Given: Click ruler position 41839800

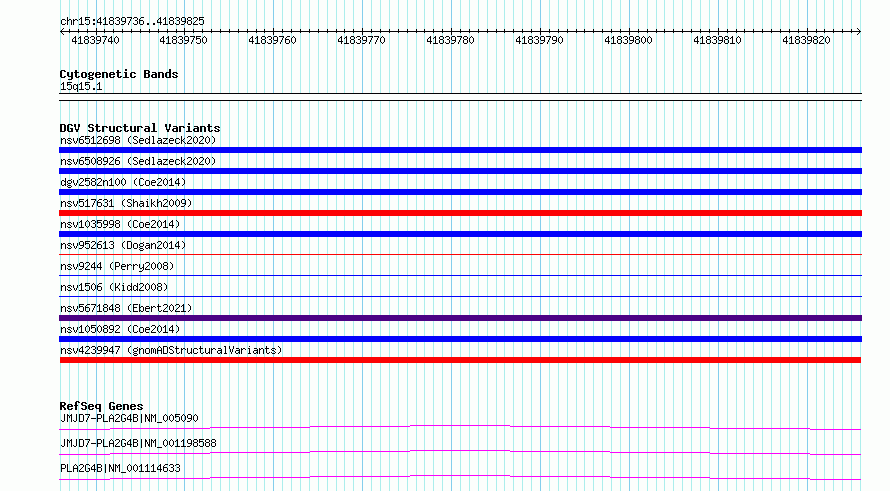Looking at the screenshot, I should click(x=628, y=40).
